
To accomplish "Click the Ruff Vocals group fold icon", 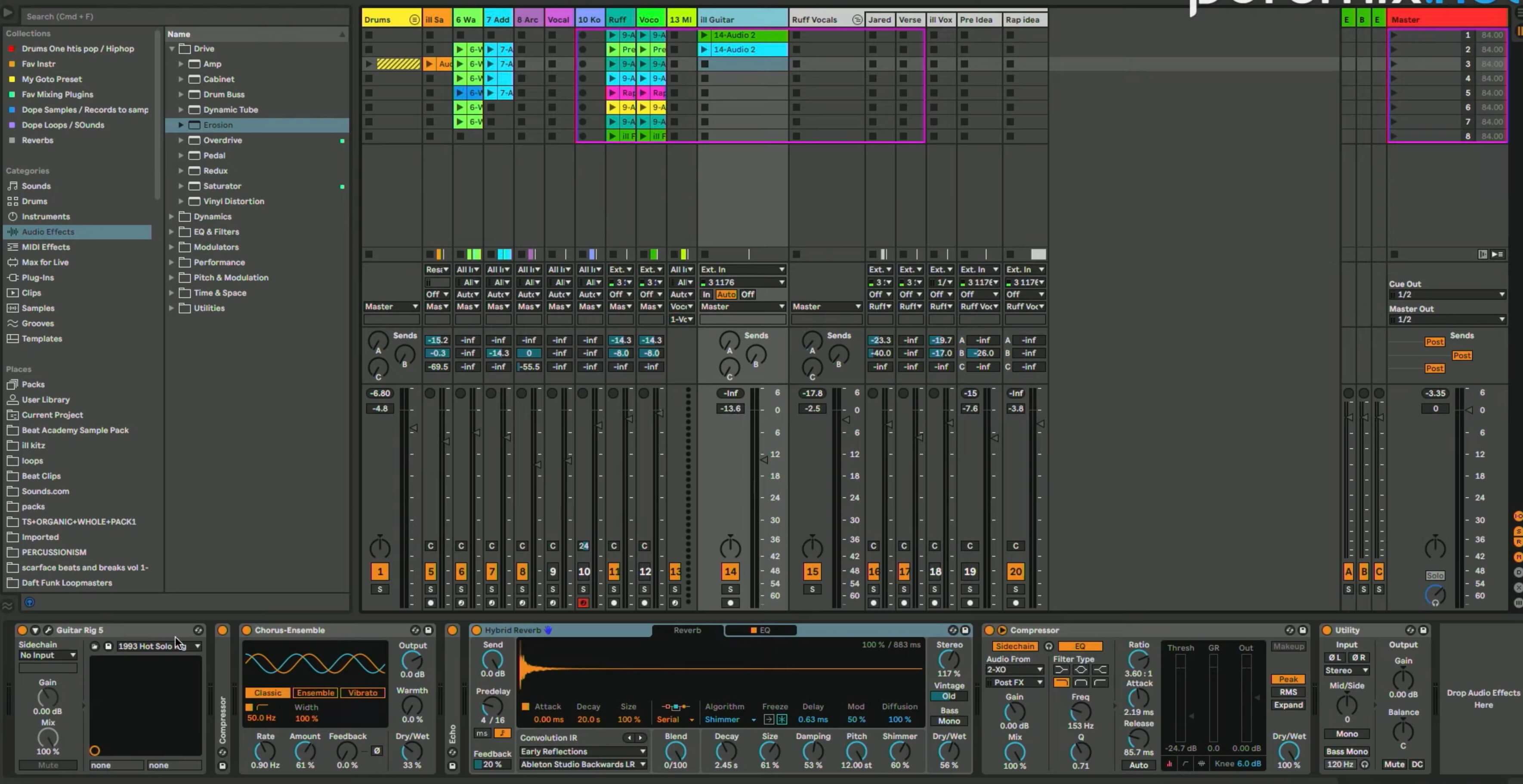I will coord(857,19).
